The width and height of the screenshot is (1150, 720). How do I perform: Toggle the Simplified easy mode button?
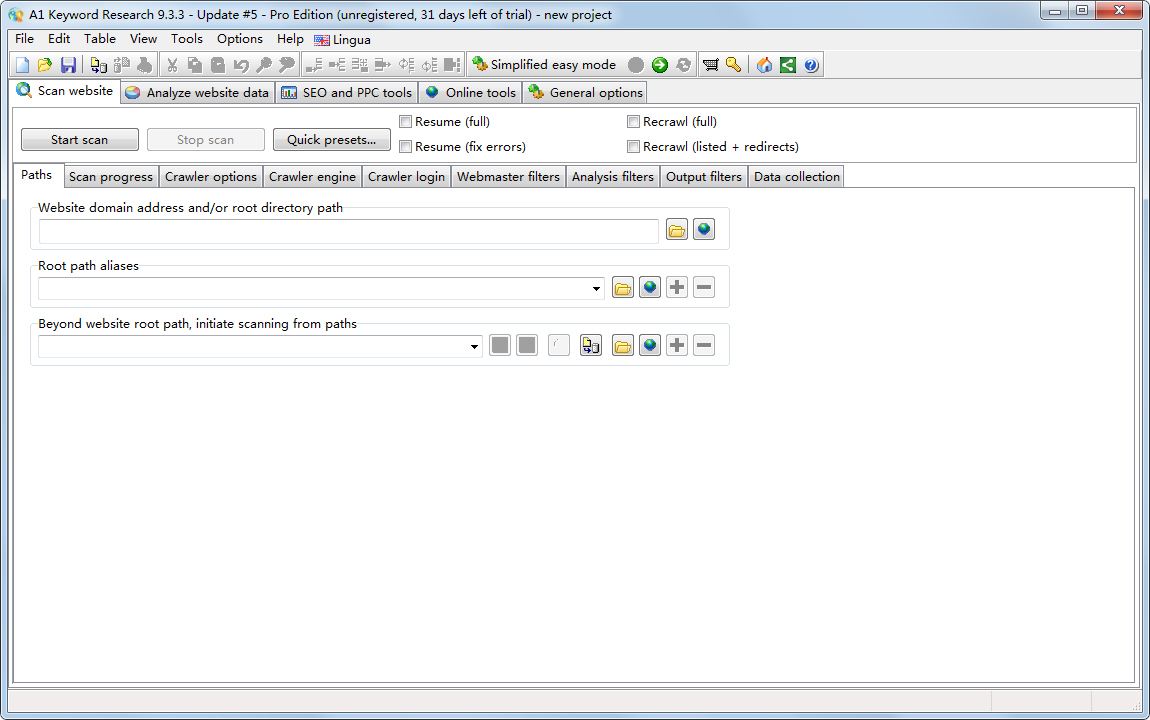(544, 65)
